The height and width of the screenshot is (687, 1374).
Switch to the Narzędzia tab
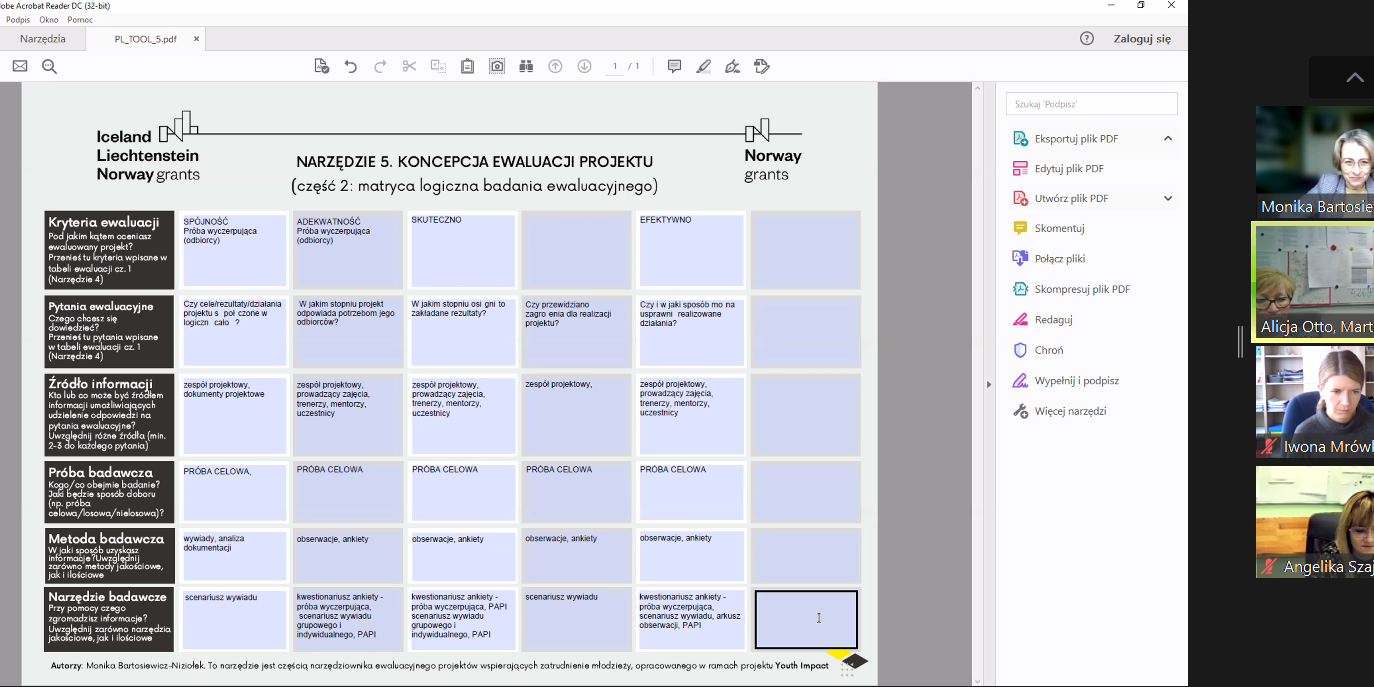[x=43, y=39]
